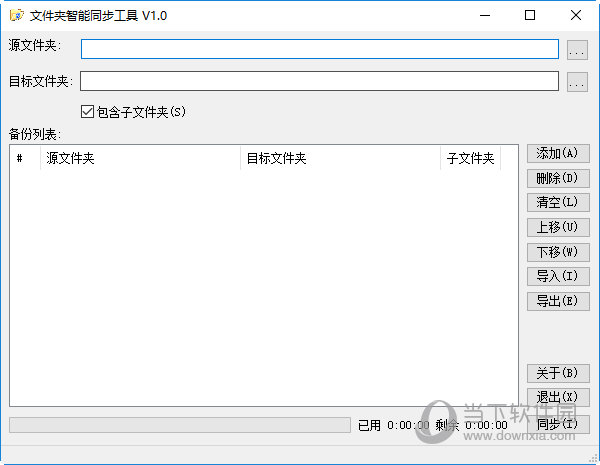Click the 目标文件夹: label text
The image size is (600, 465).
click(41, 81)
